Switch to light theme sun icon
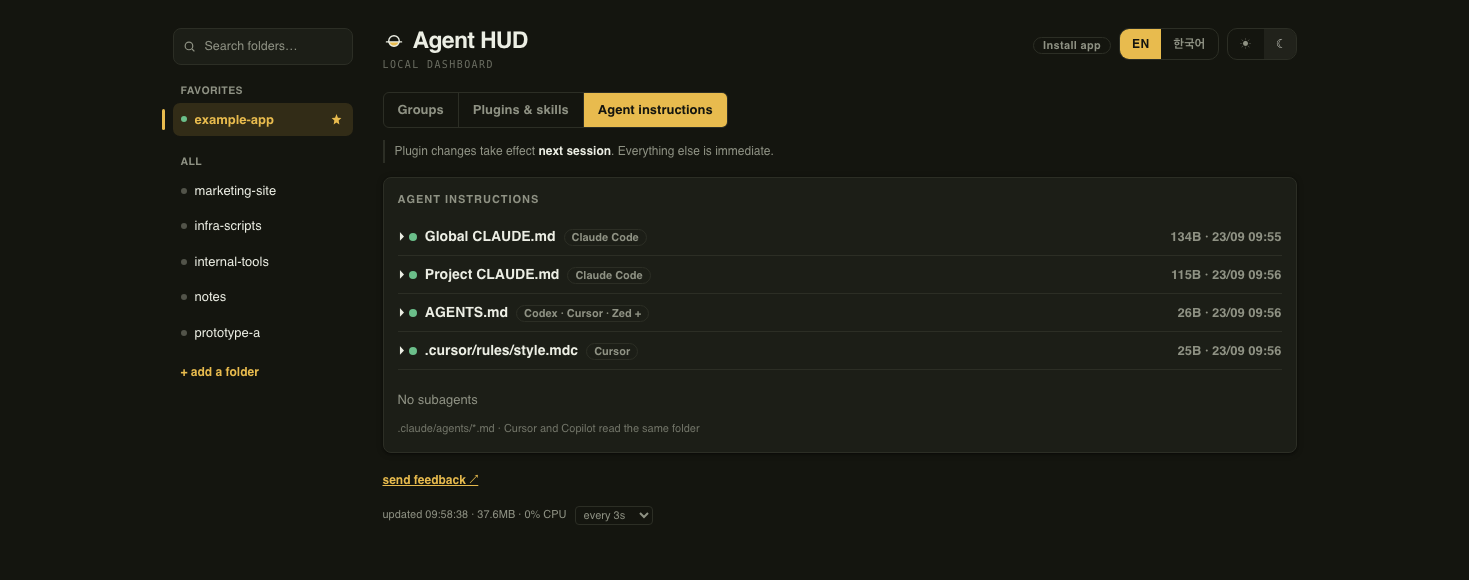 (1245, 44)
